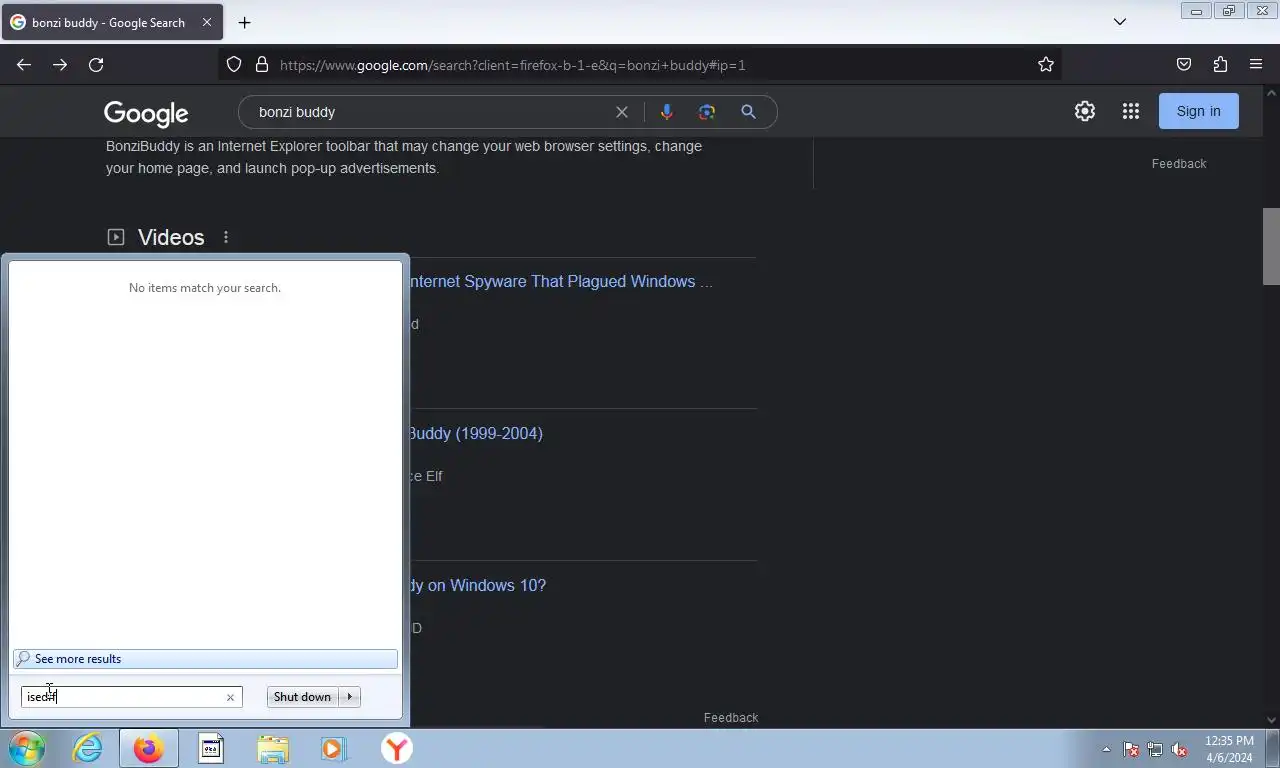Select the bonzi buddy Google Search tab
The image size is (1280, 768).
pyautogui.click(x=112, y=22)
